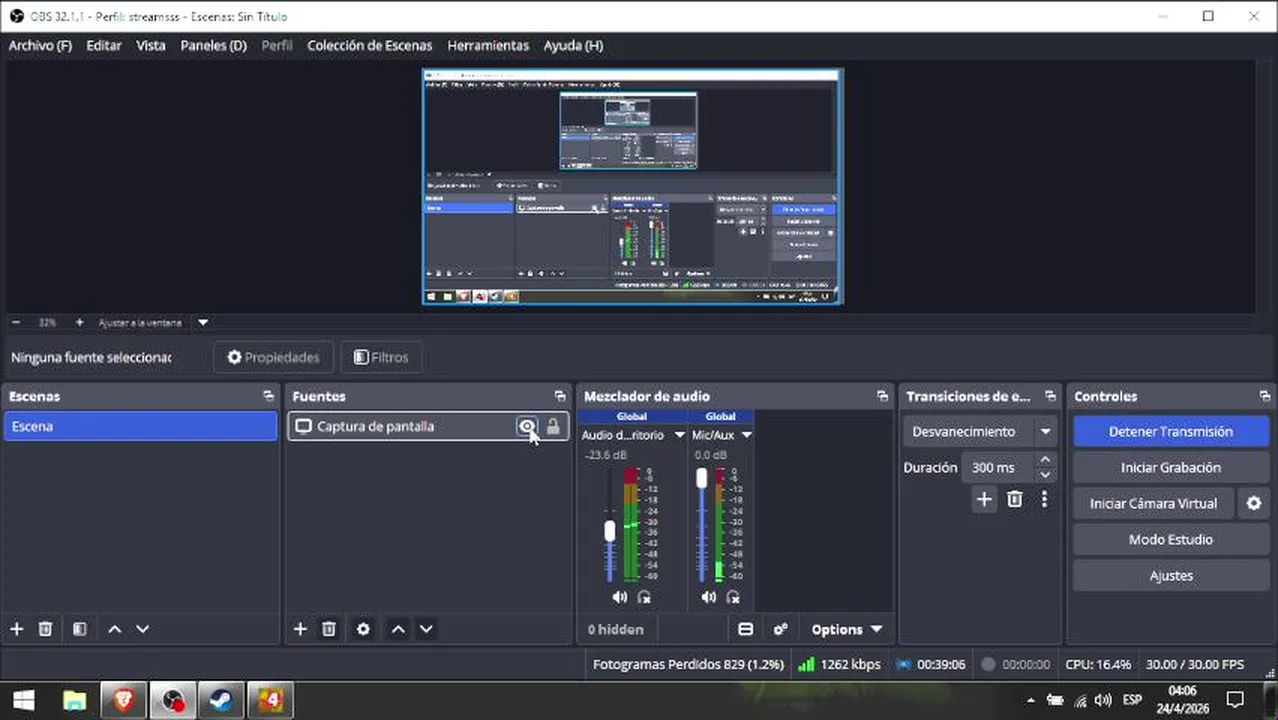Open virtual camera settings gear

[1254, 504]
